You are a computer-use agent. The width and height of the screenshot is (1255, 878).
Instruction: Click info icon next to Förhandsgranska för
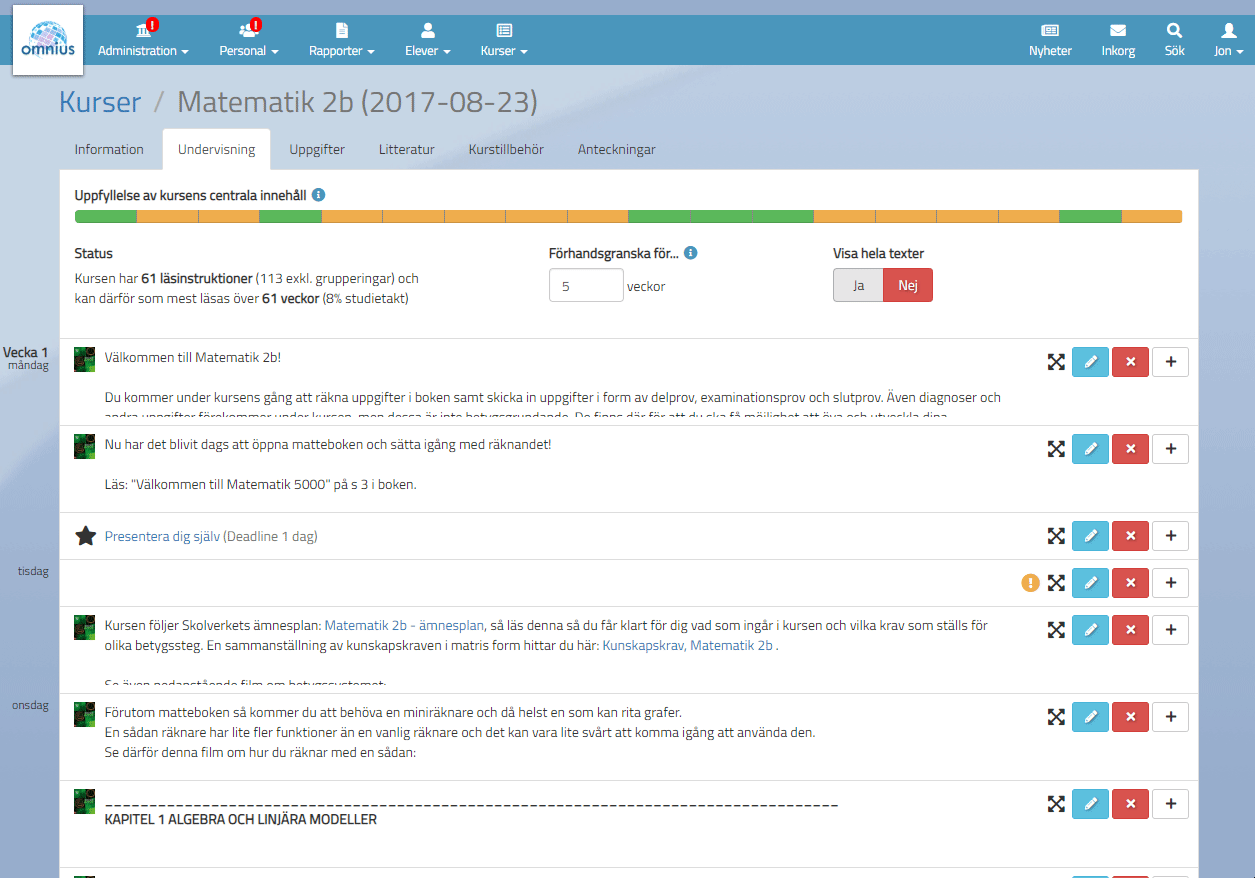point(690,253)
